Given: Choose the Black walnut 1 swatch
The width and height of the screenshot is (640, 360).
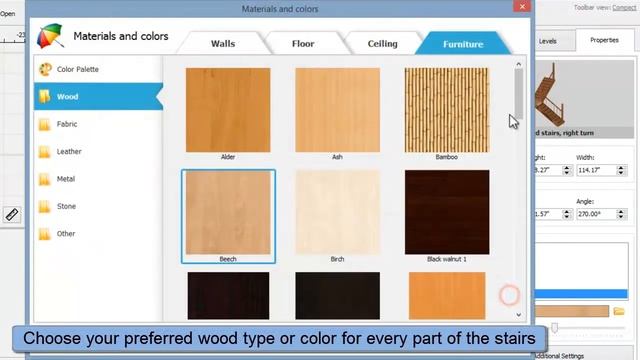Looking at the screenshot, I should [x=447, y=212].
